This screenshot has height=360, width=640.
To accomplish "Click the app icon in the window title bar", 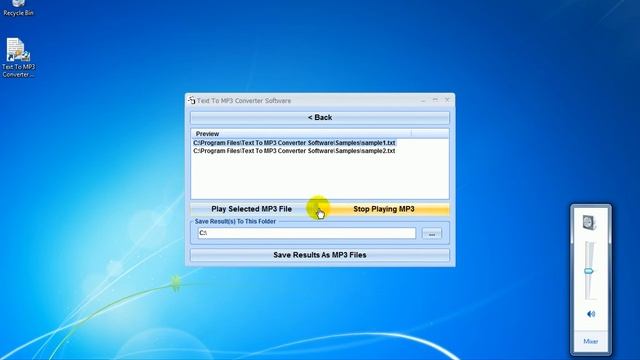I will (x=191, y=100).
